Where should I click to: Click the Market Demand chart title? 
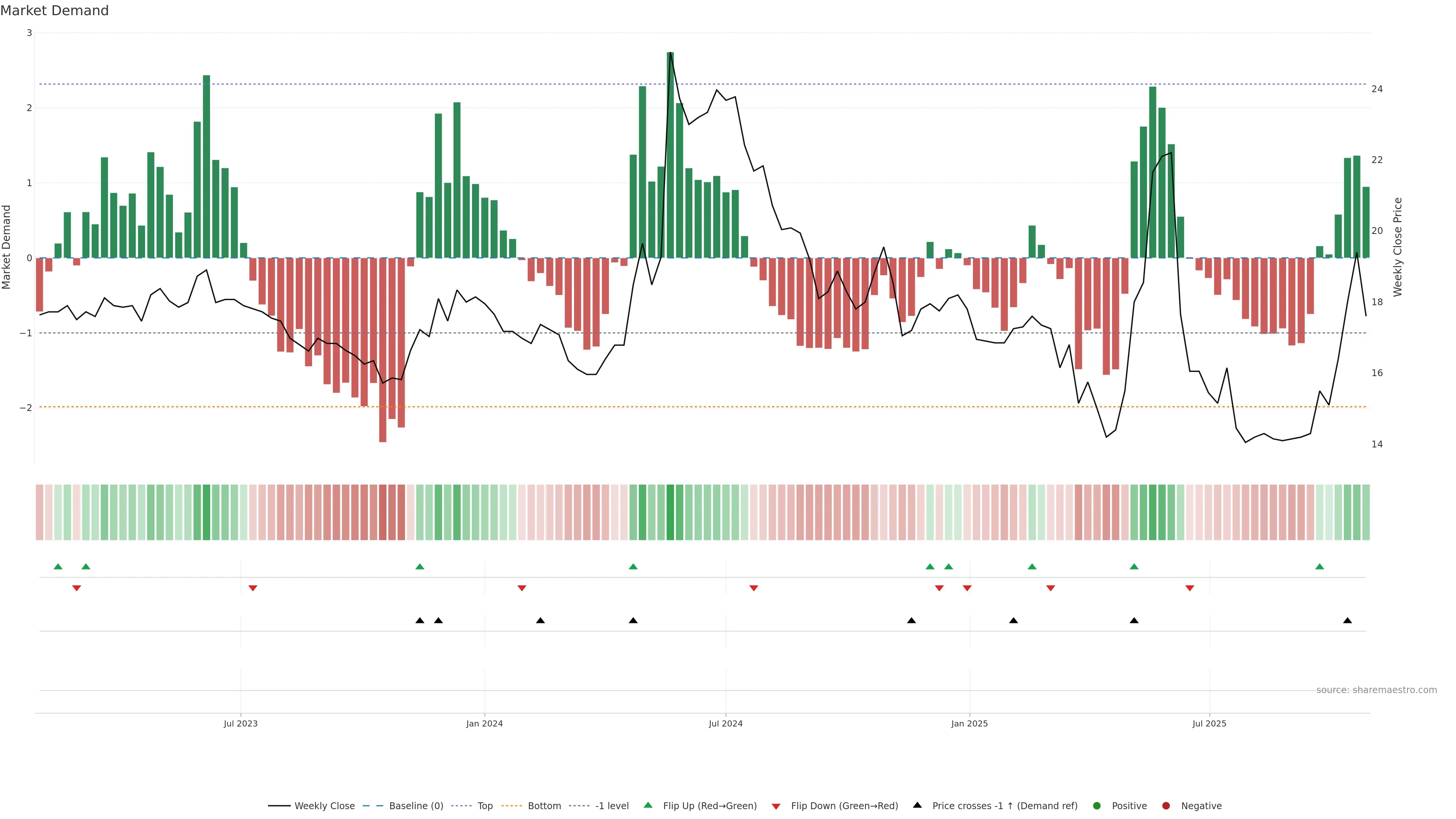click(54, 11)
